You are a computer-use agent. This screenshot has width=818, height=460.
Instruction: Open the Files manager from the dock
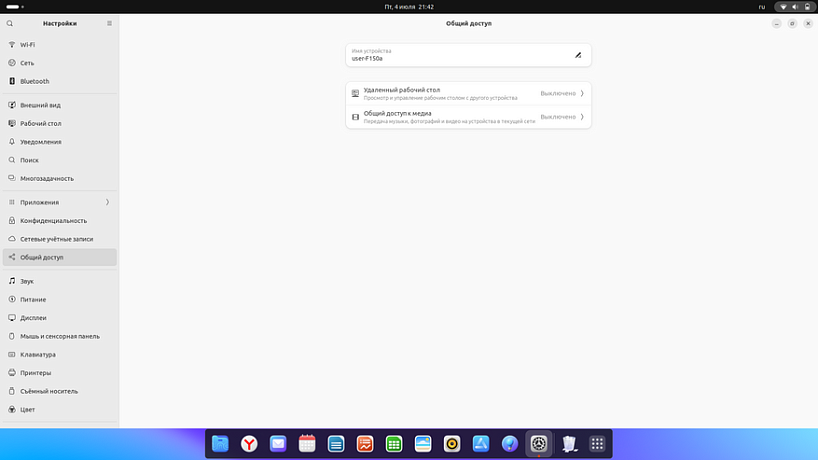tap(220, 443)
